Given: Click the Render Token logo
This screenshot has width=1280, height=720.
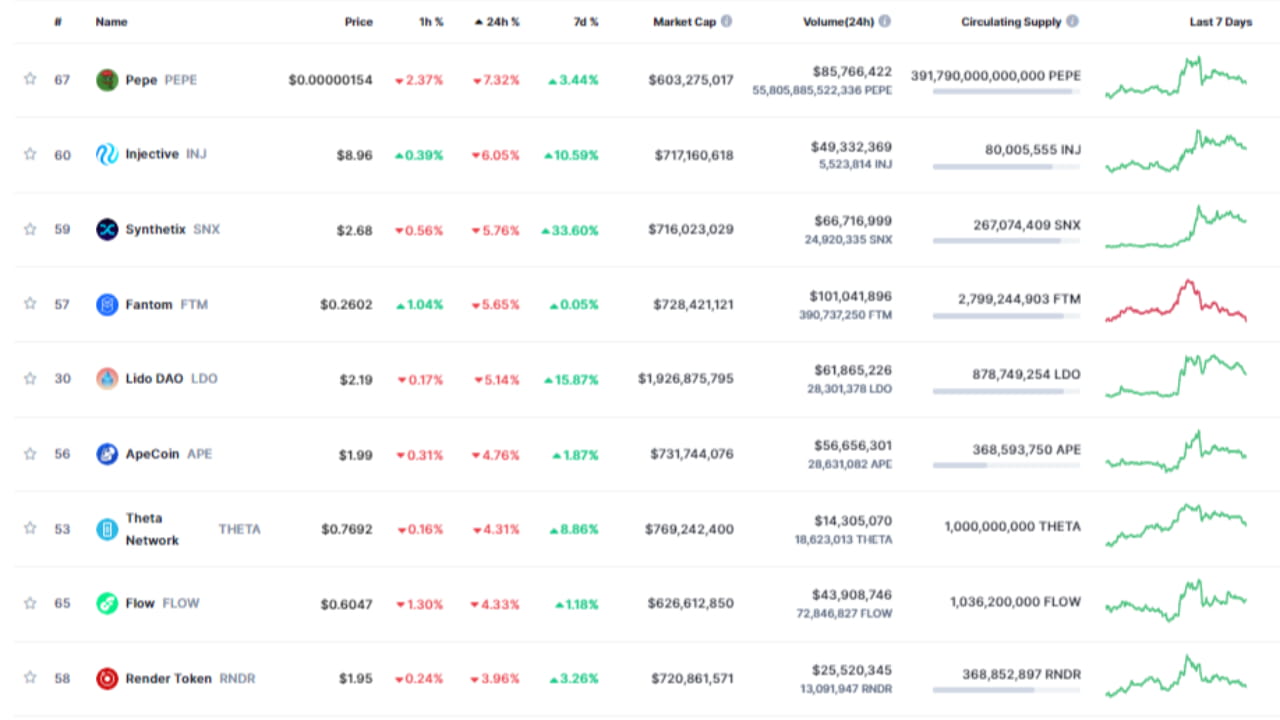Looking at the screenshot, I should (108, 678).
